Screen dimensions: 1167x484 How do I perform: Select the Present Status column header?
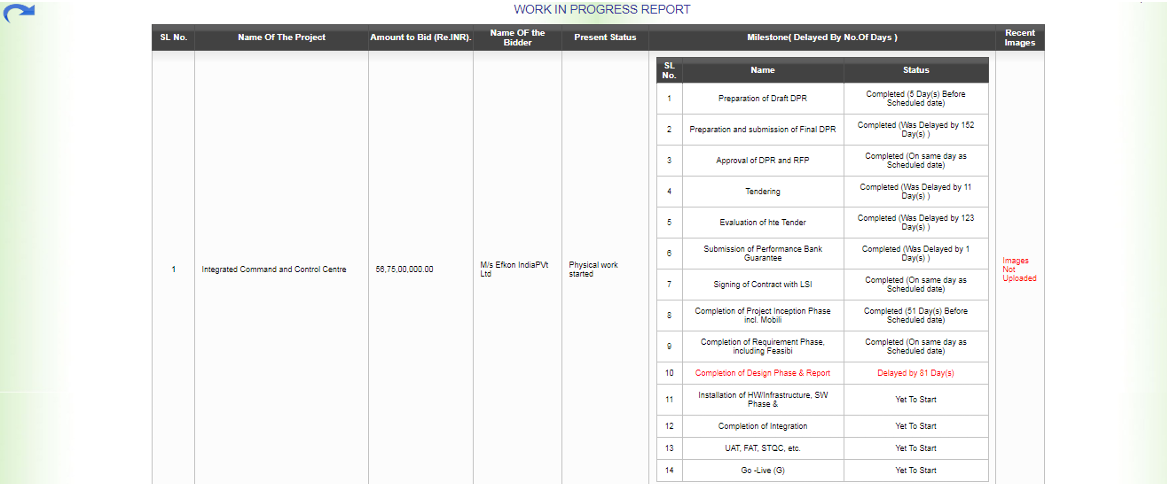click(605, 38)
